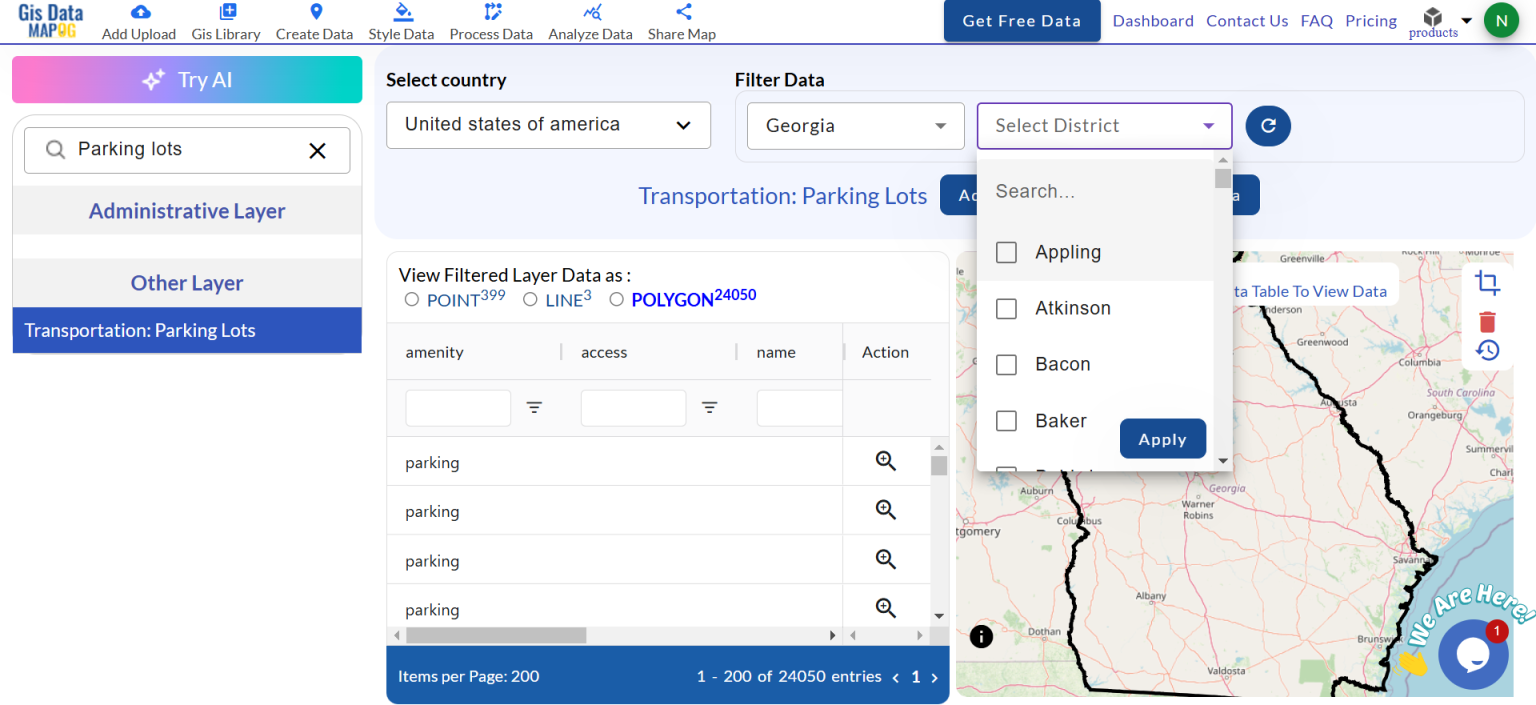Check the Appling district checkbox
Image resolution: width=1536 pixels, height=705 pixels.
(1006, 252)
